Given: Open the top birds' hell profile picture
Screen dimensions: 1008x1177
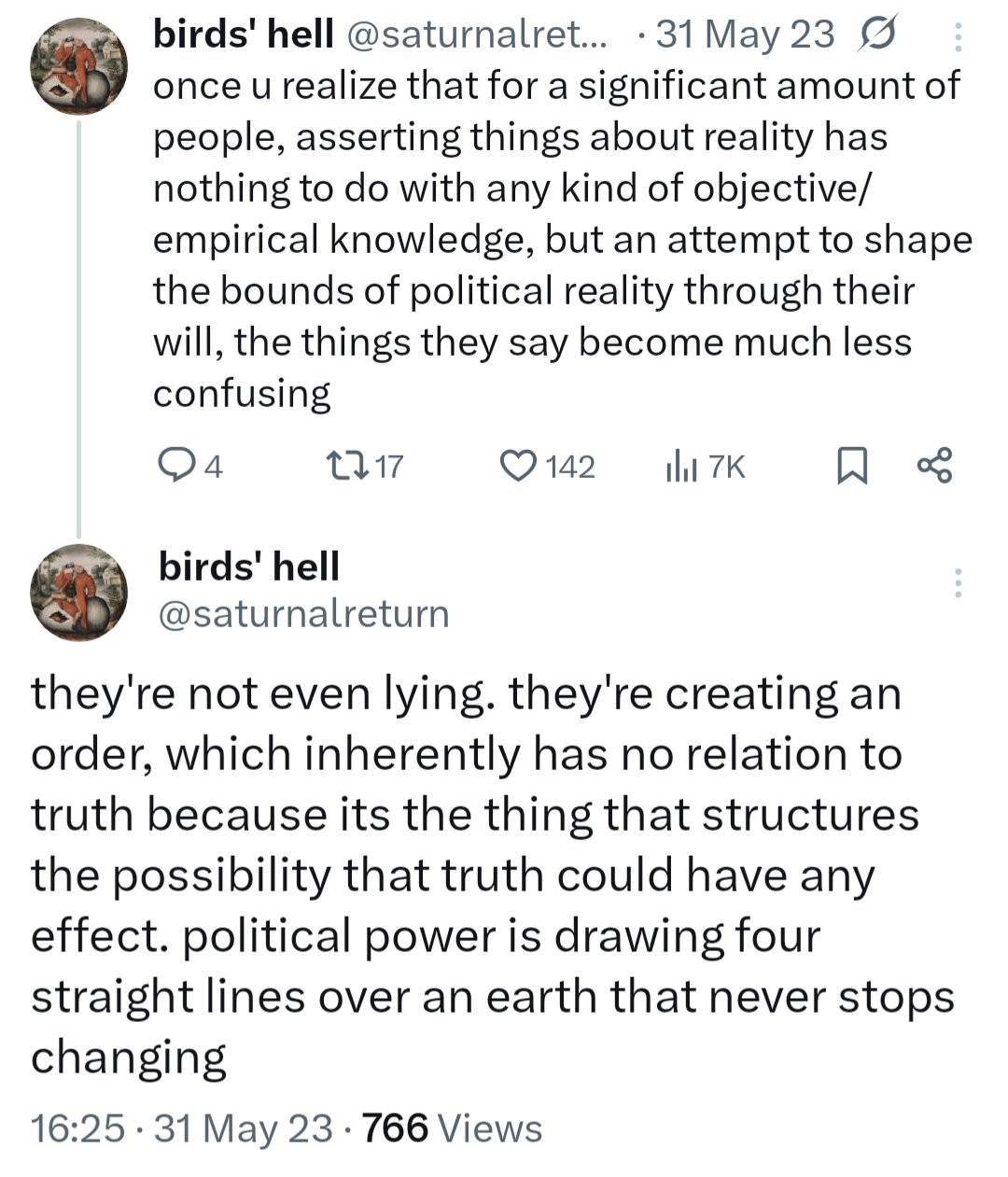Looking at the screenshot, I should [78, 65].
